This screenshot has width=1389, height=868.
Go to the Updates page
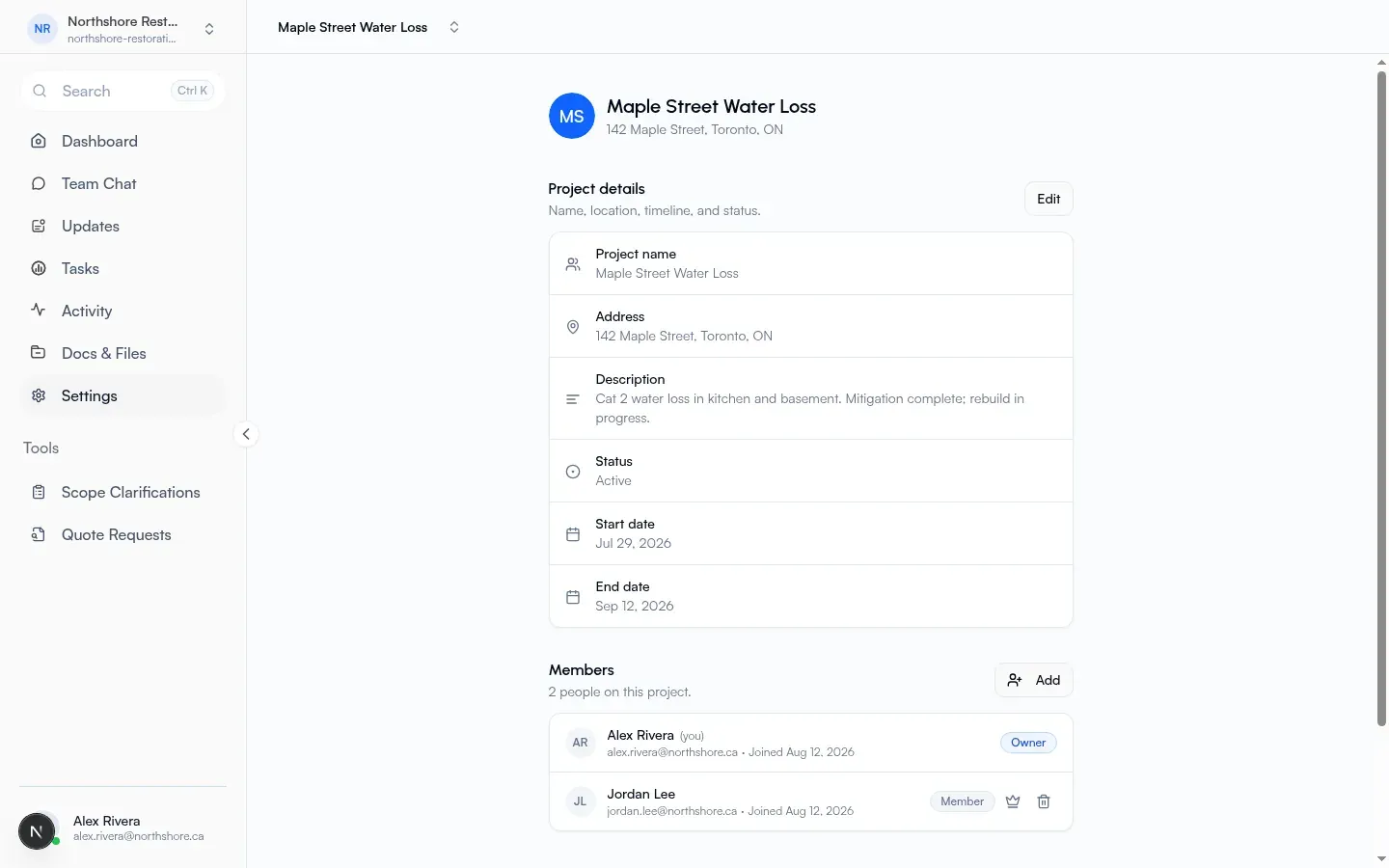pyautogui.click(x=123, y=226)
